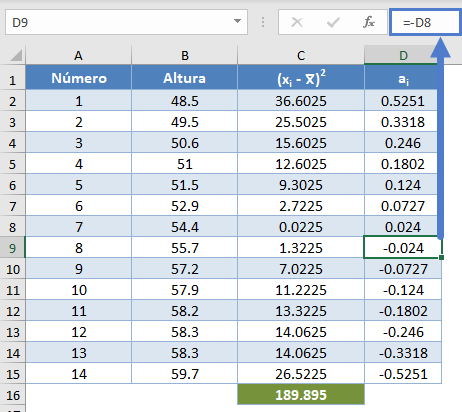Viewport: 462px width, 412px height.
Task: Click cell containing 9.3025
Action: 301,185
